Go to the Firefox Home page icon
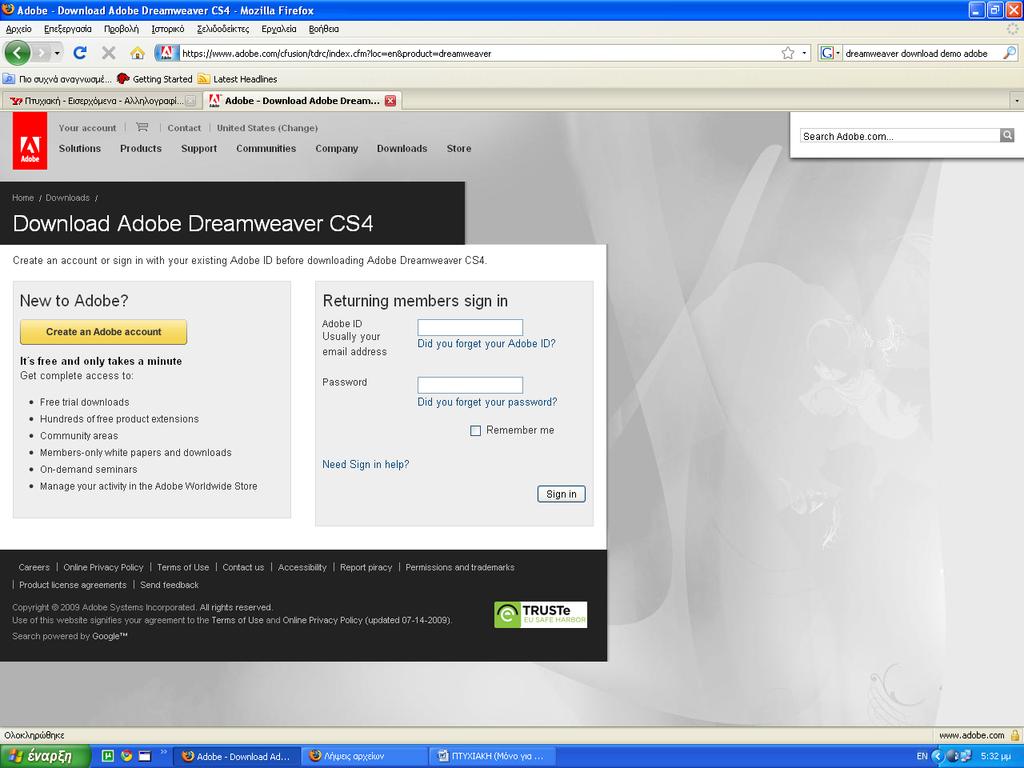1024x768 pixels. click(137, 53)
